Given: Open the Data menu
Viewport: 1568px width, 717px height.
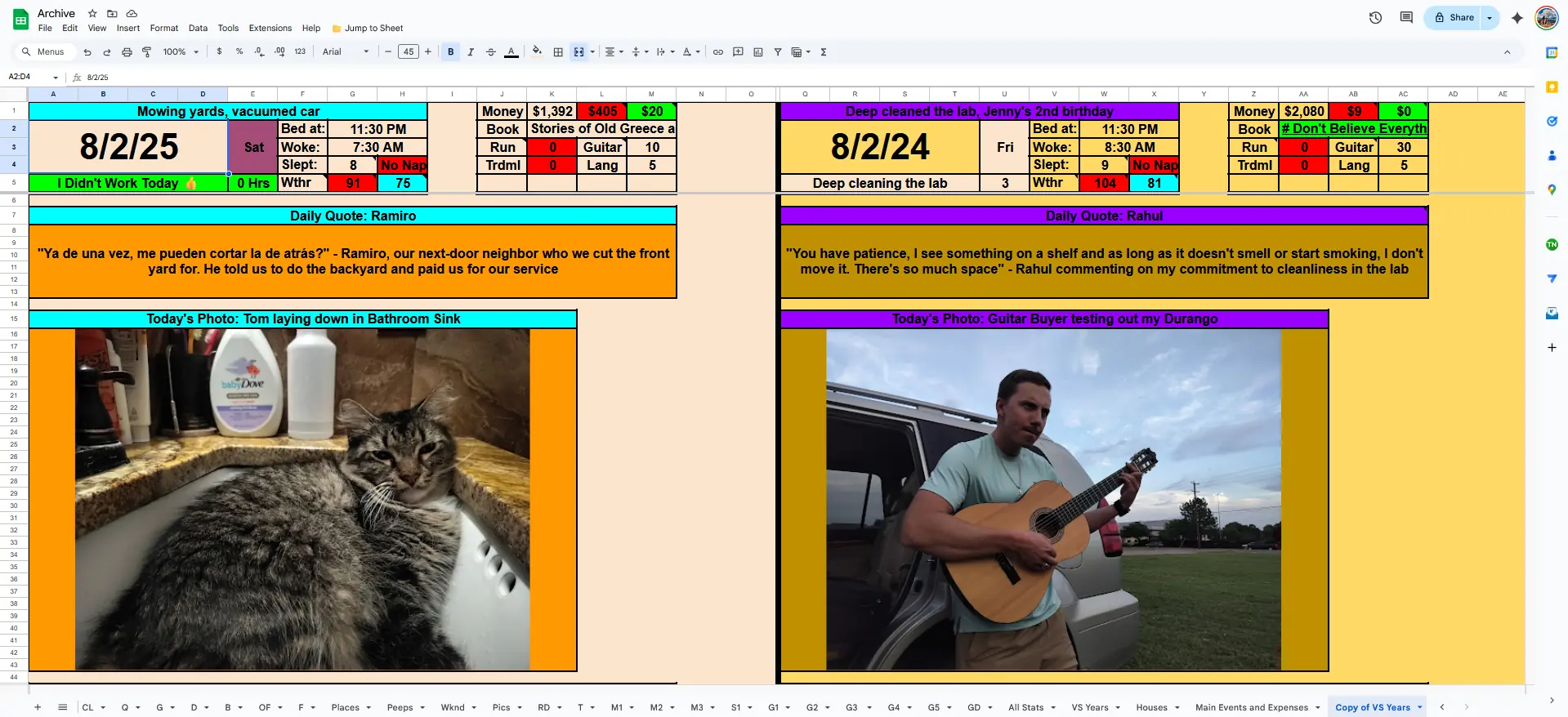Looking at the screenshot, I should (x=198, y=28).
